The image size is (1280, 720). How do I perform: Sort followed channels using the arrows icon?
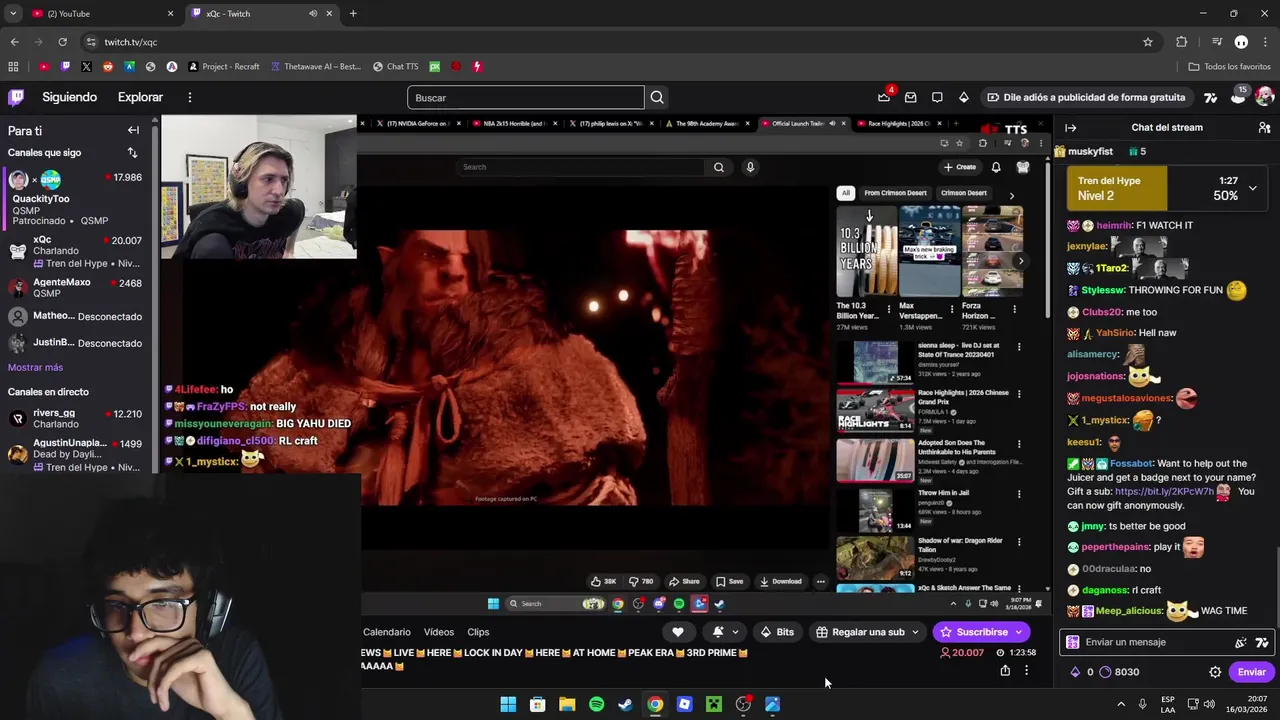(132, 152)
